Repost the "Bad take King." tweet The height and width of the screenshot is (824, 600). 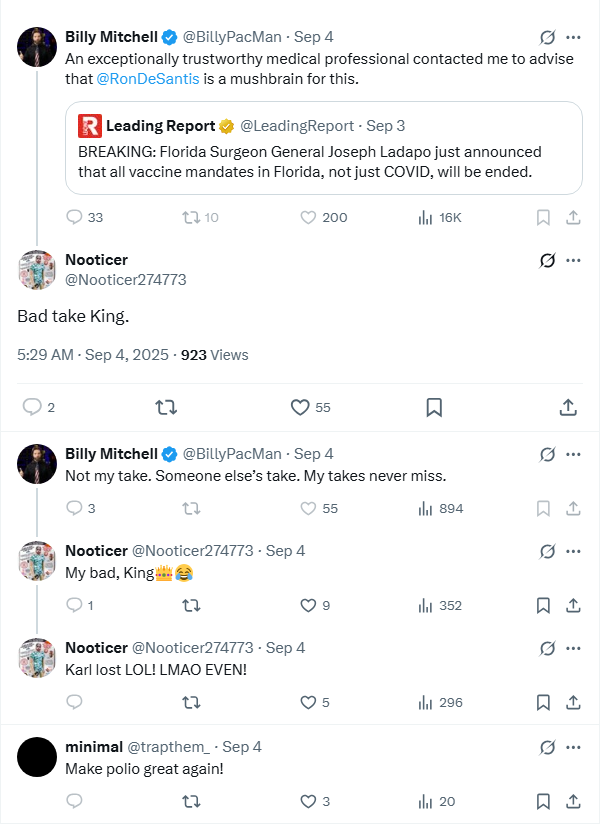[167, 407]
